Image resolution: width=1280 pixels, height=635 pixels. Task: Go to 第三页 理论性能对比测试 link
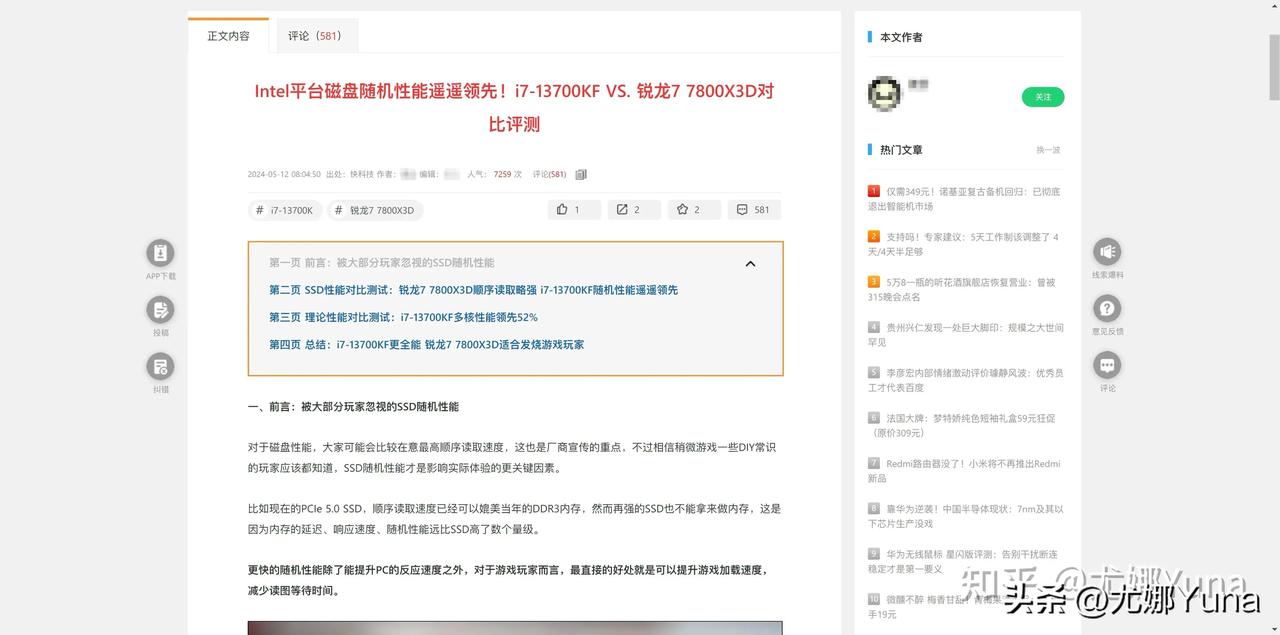[x=403, y=317]
